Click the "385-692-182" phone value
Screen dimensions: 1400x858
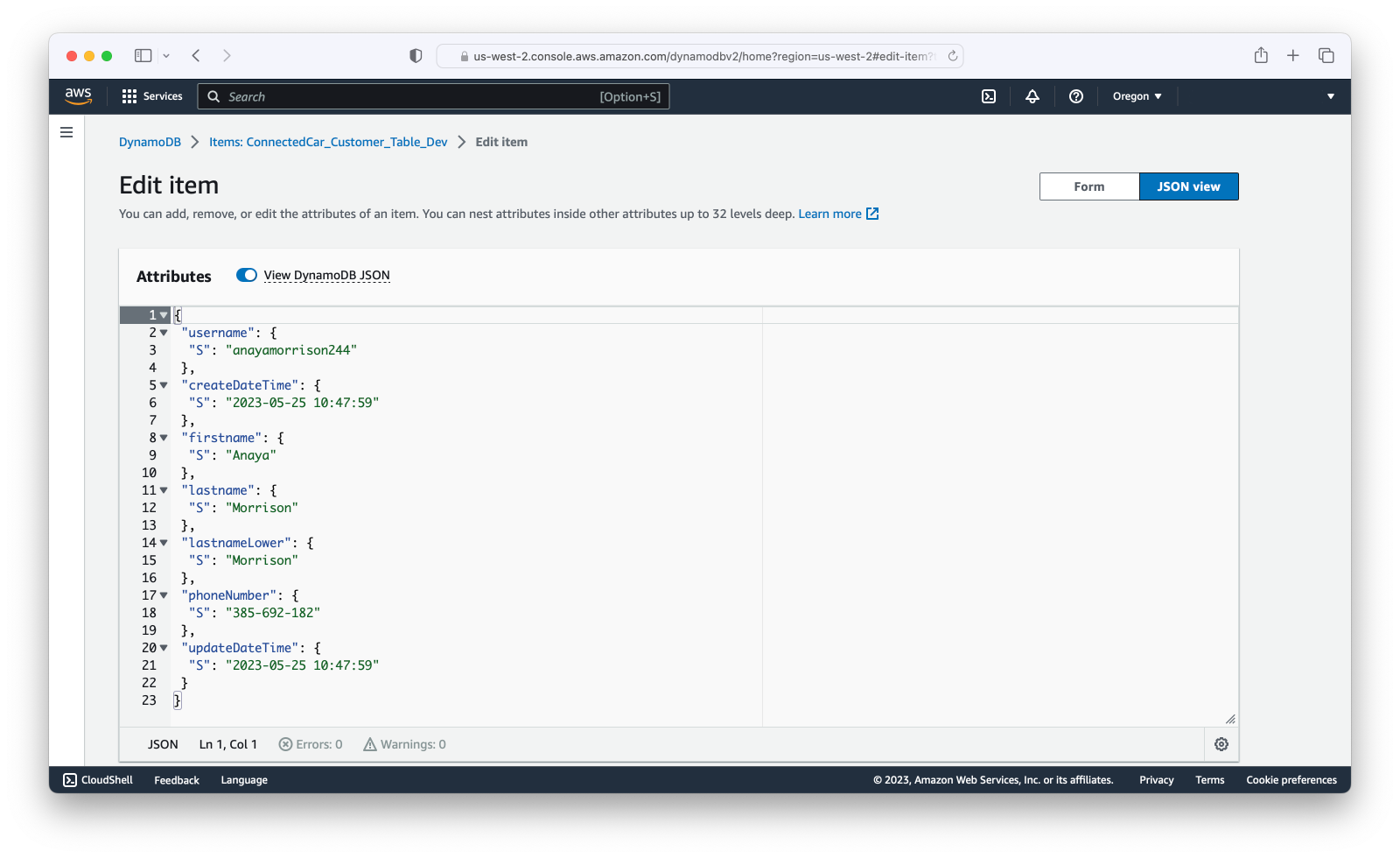click(x=273, y=613)
